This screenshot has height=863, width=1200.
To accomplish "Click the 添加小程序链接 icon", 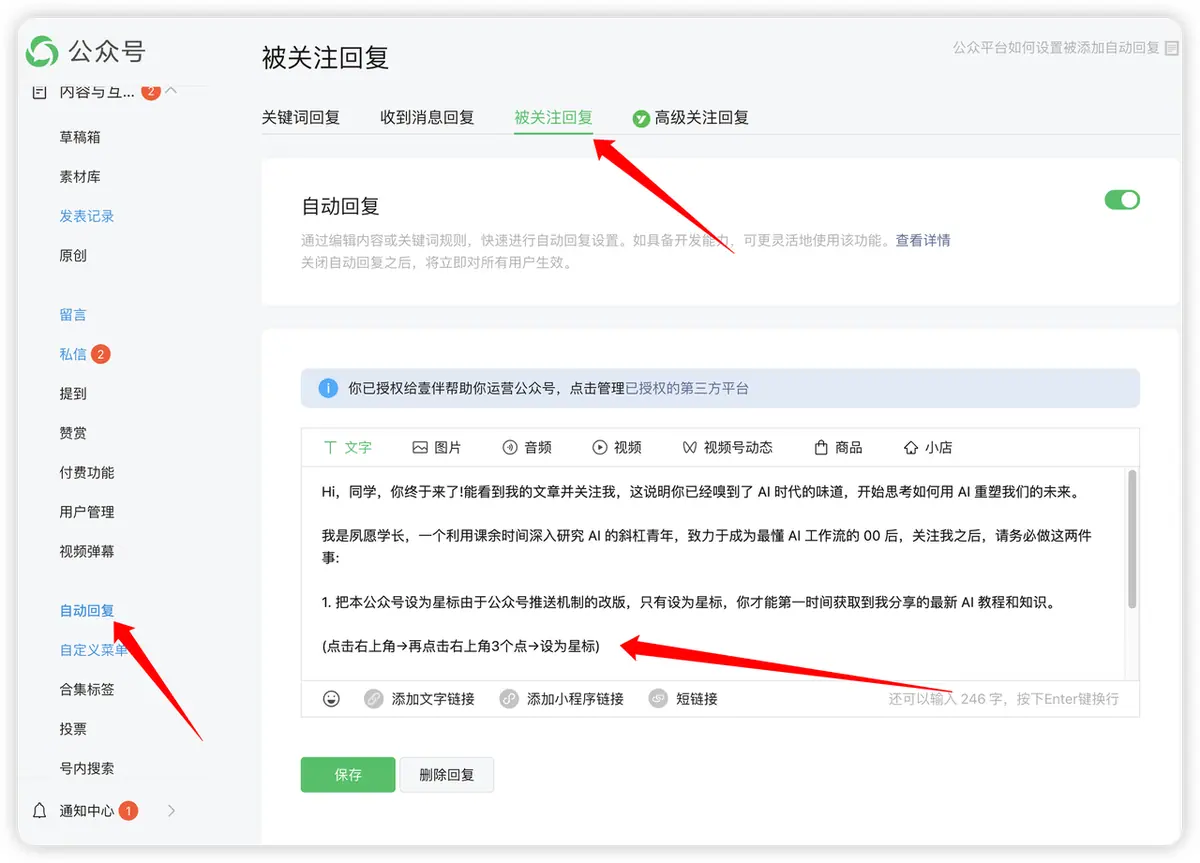I will tap(508, 699).
